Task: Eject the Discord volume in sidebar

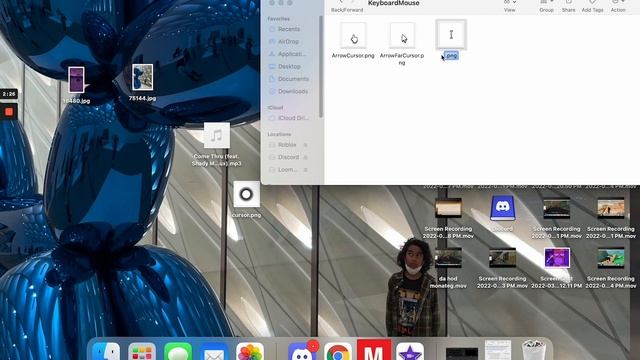Action: (x=305, y=157)
